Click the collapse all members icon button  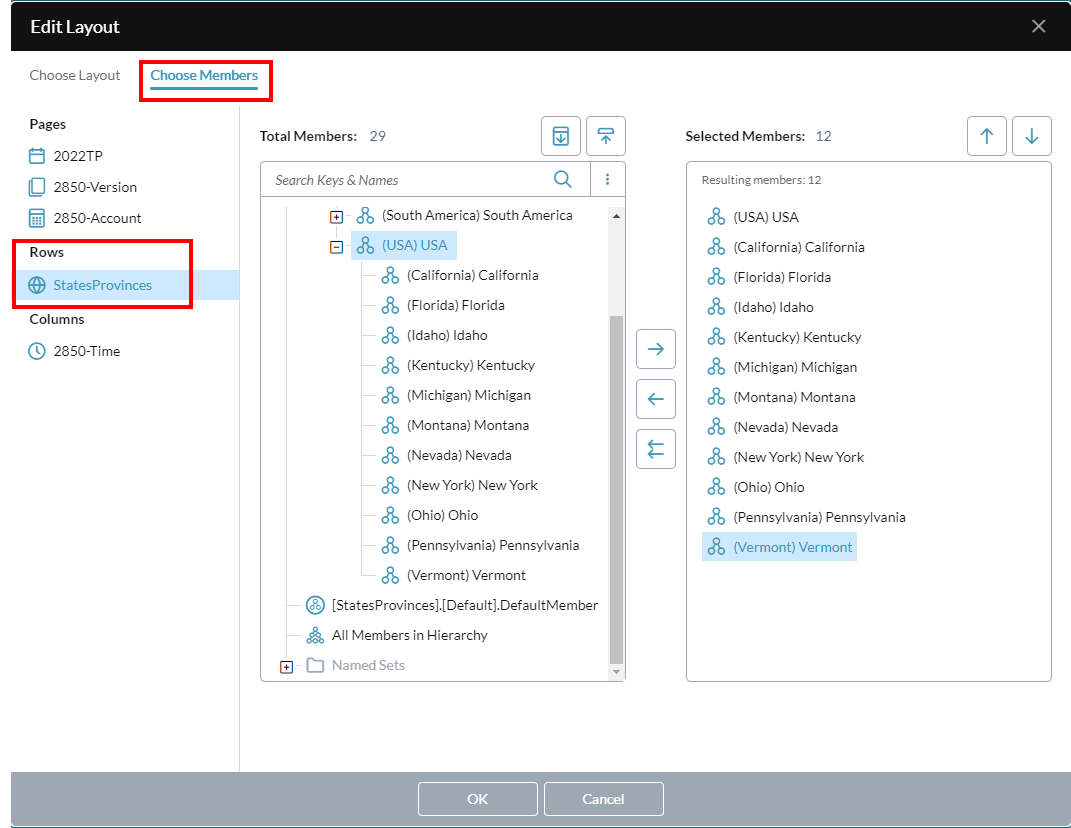pyautogui.click(x=606, y=136)
